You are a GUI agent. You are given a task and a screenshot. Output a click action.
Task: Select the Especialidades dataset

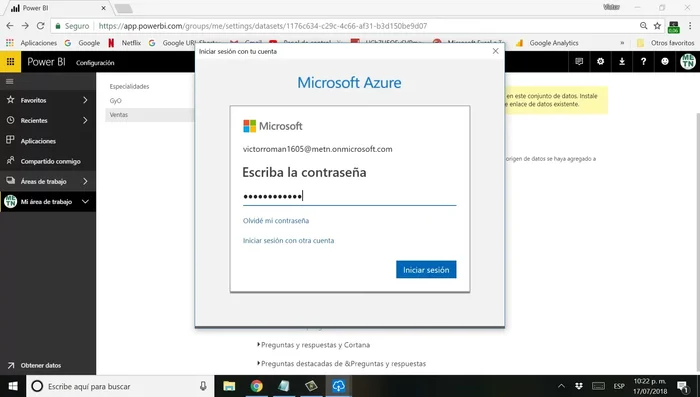point(129,87)
